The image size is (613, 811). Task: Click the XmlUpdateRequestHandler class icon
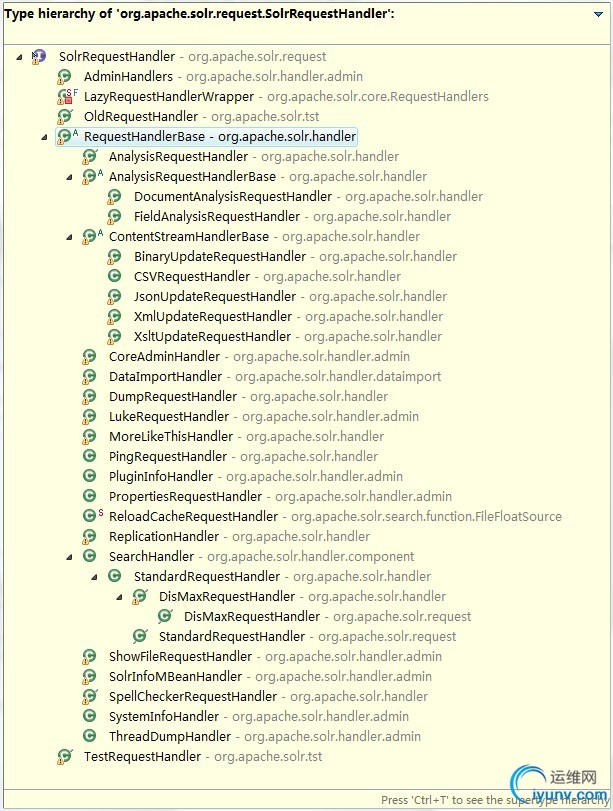(114, 317)
